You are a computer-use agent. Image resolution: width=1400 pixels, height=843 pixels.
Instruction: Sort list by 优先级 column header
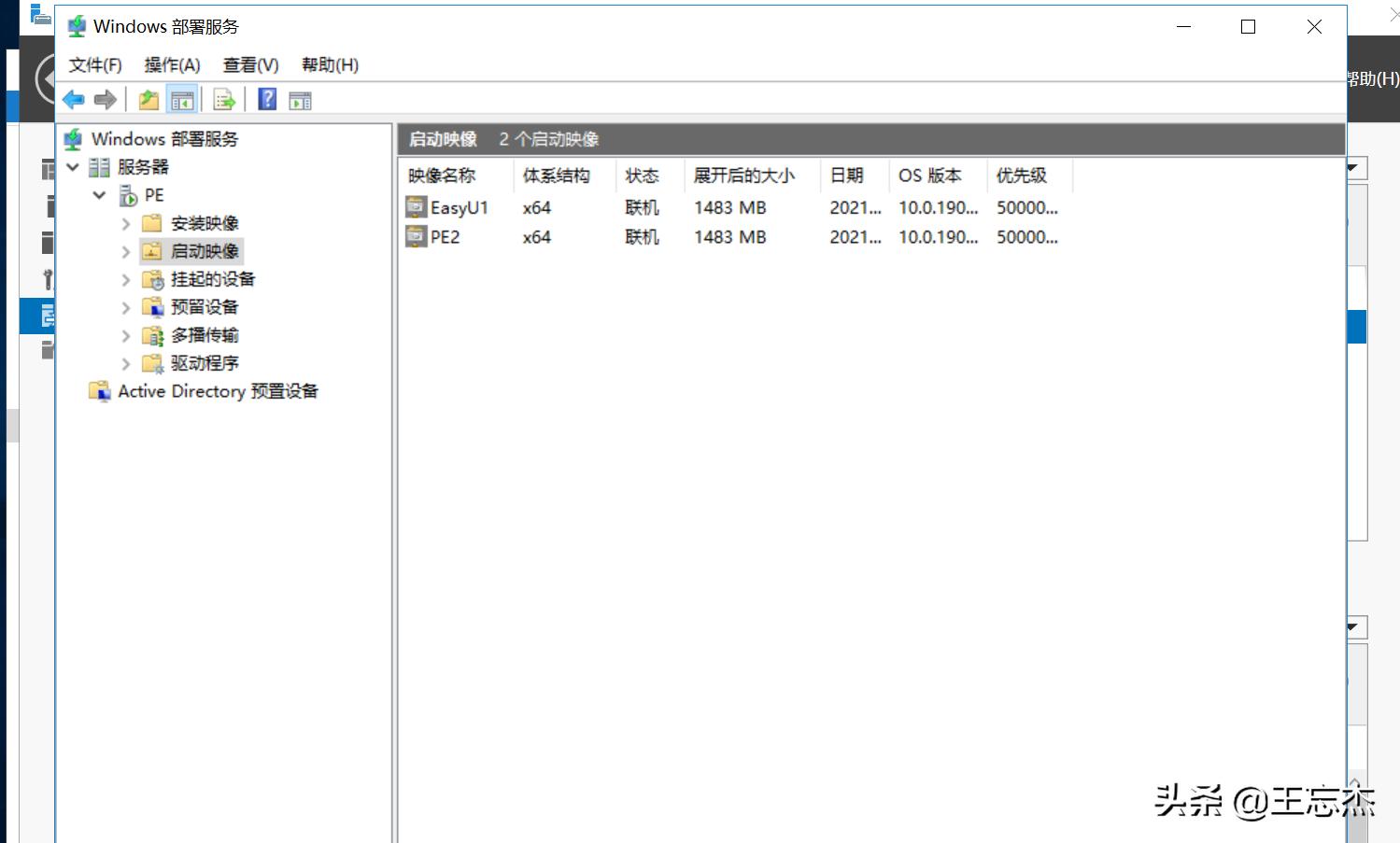pos(1022,176)
